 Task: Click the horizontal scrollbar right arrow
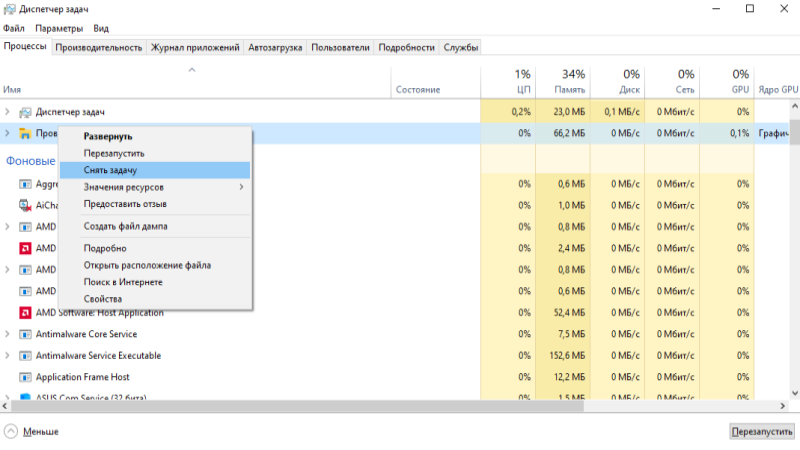pyautogui.click(x=783, y=406)
